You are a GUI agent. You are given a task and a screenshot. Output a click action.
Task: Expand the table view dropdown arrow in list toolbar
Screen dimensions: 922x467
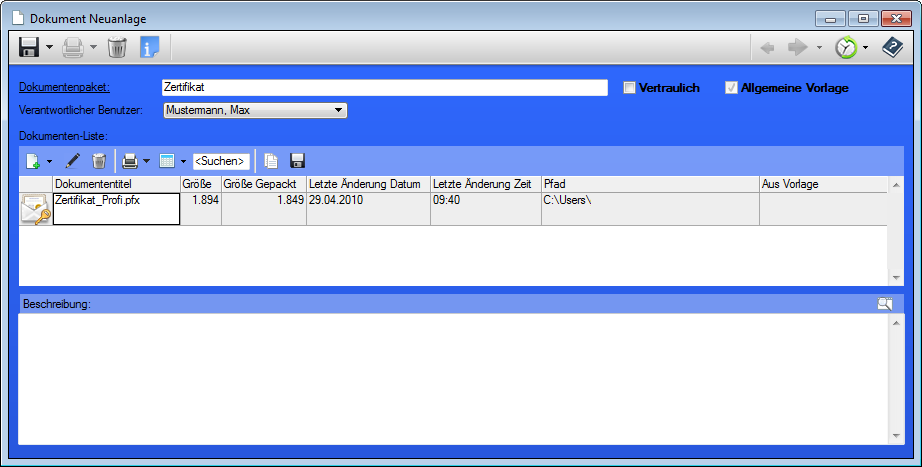[x=183, y=161]
